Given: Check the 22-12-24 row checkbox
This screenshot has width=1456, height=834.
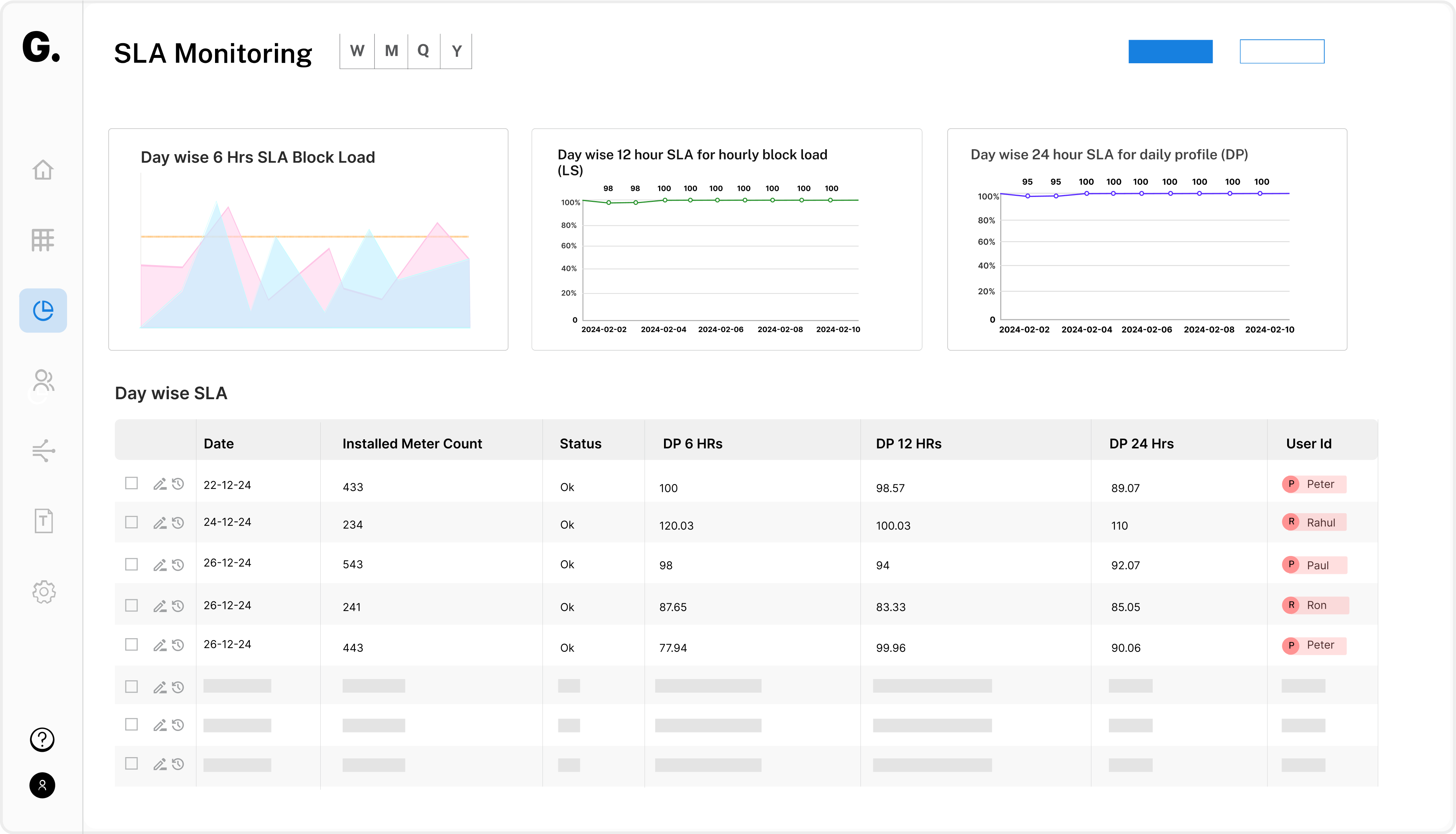Looking at the screenshot, I should (132, 483).
